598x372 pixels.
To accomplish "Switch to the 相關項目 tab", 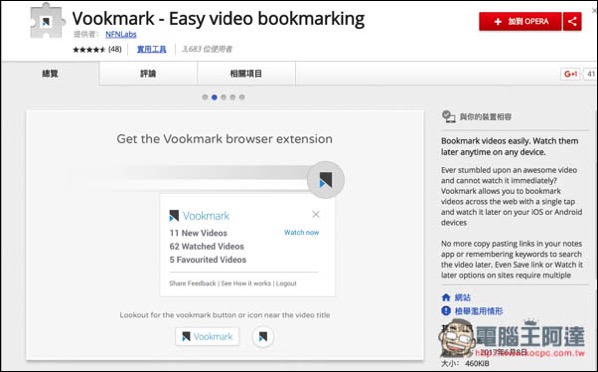I will point(246,73).
